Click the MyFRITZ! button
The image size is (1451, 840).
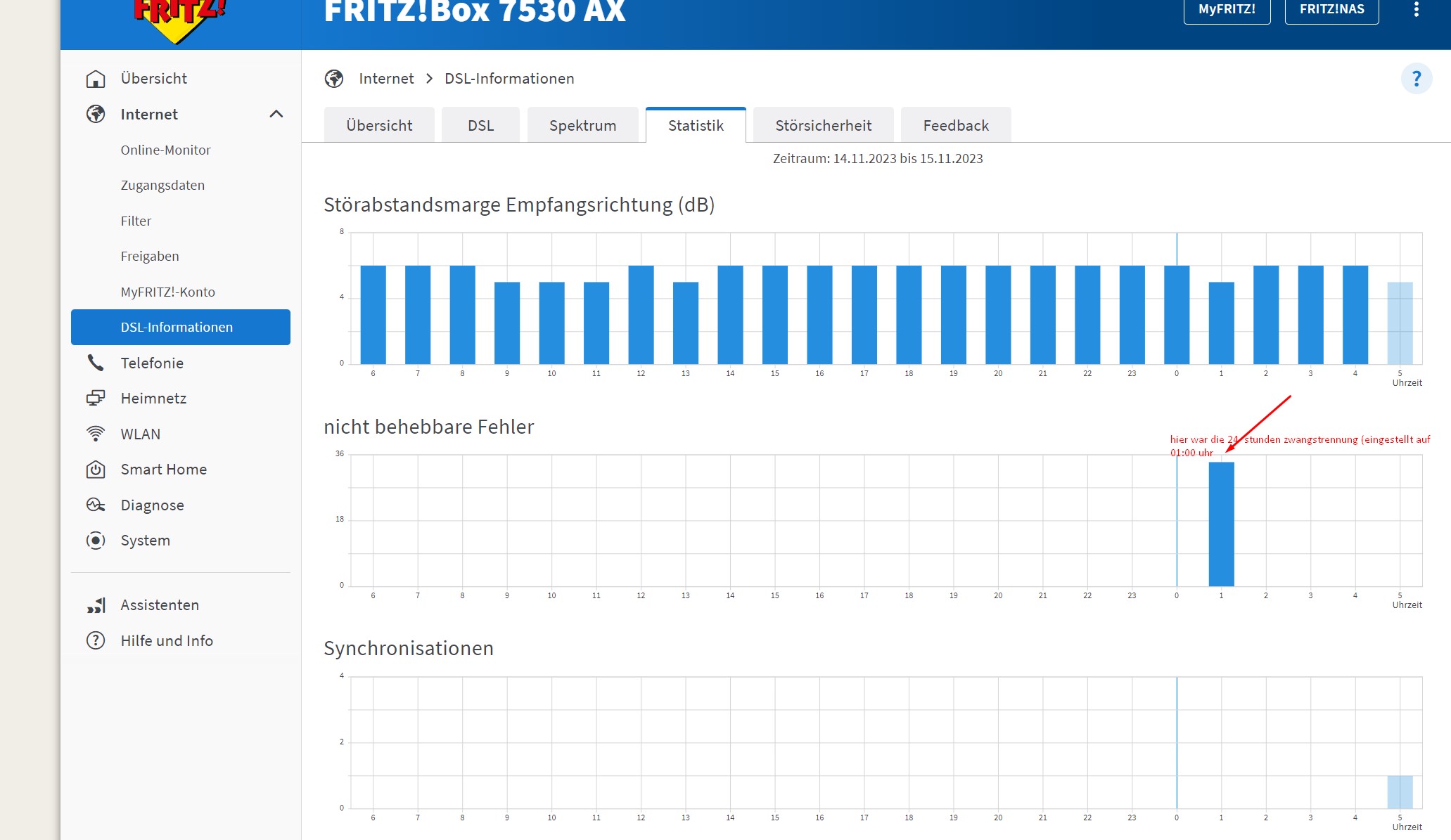pyautogui.click(x=1227, y=10)
